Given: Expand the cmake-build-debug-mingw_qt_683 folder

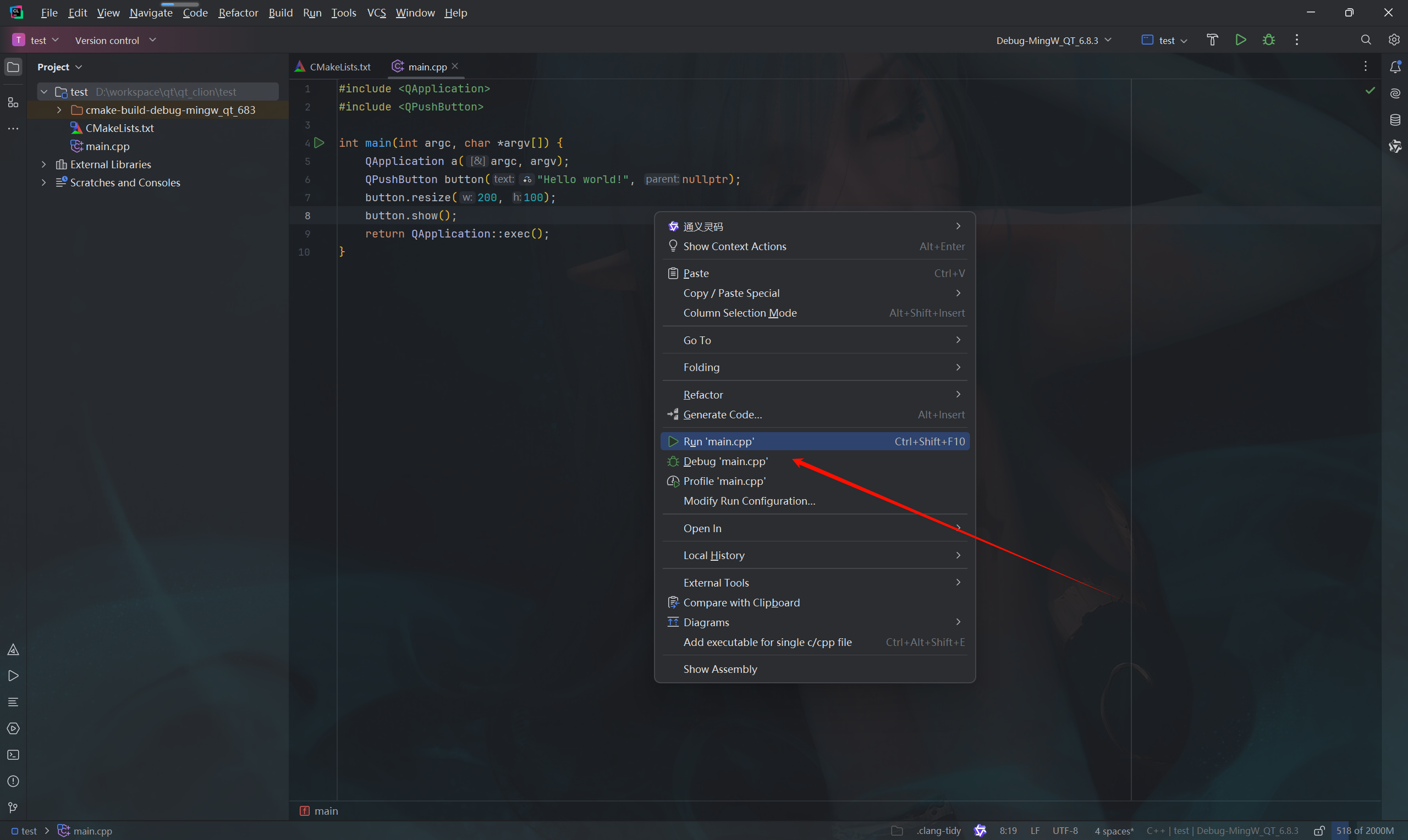Looking at the screenshot, I should (x=59, y=110).
